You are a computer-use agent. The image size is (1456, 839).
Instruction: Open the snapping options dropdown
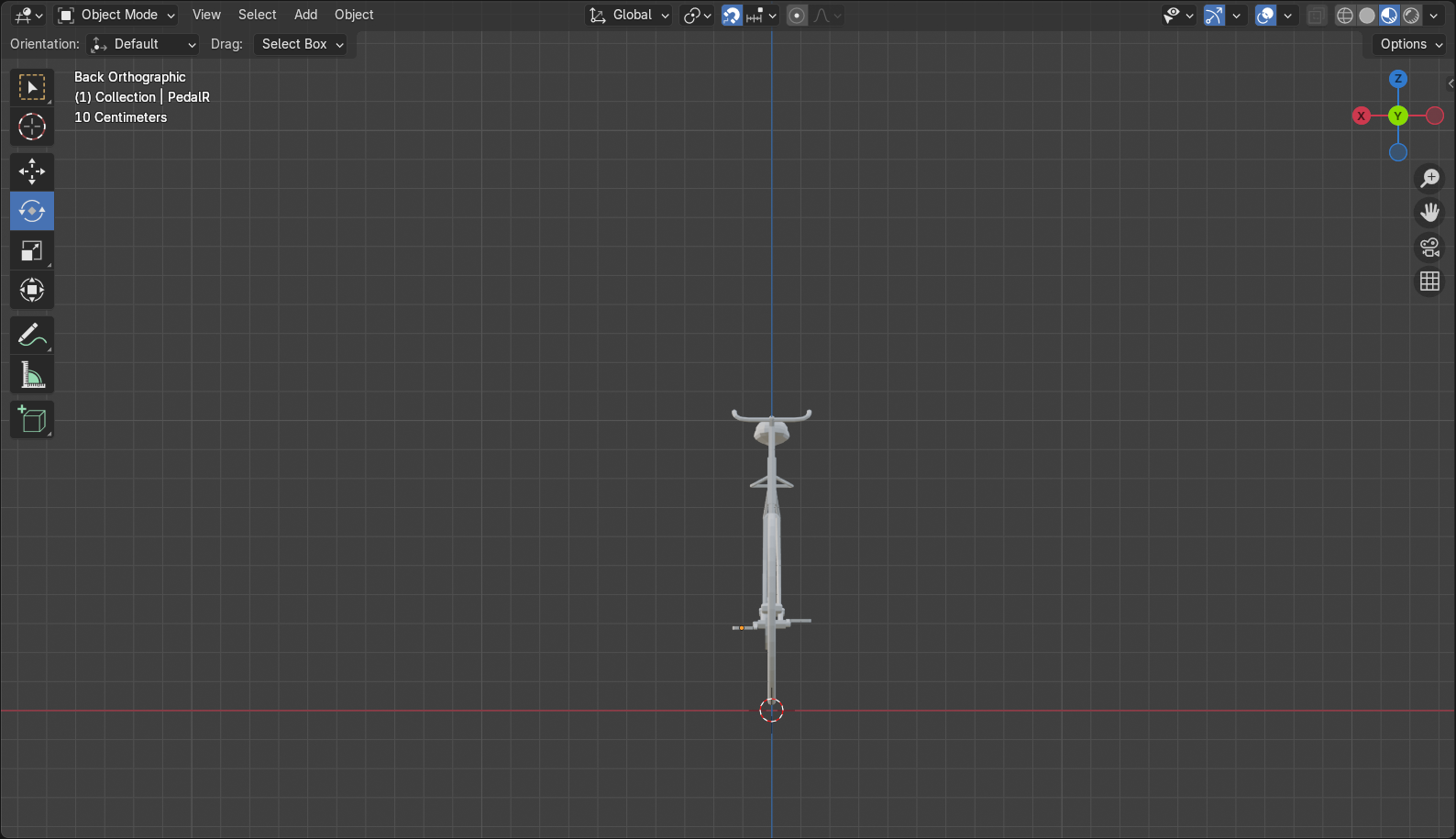click(x=761, y=15)
